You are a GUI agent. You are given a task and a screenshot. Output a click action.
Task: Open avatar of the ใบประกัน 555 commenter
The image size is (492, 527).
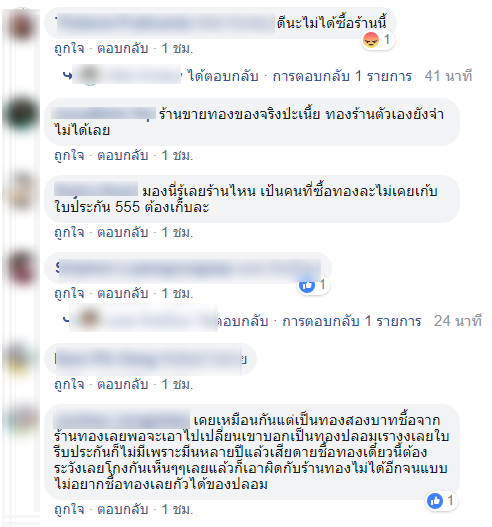click(x=21, y=191)
